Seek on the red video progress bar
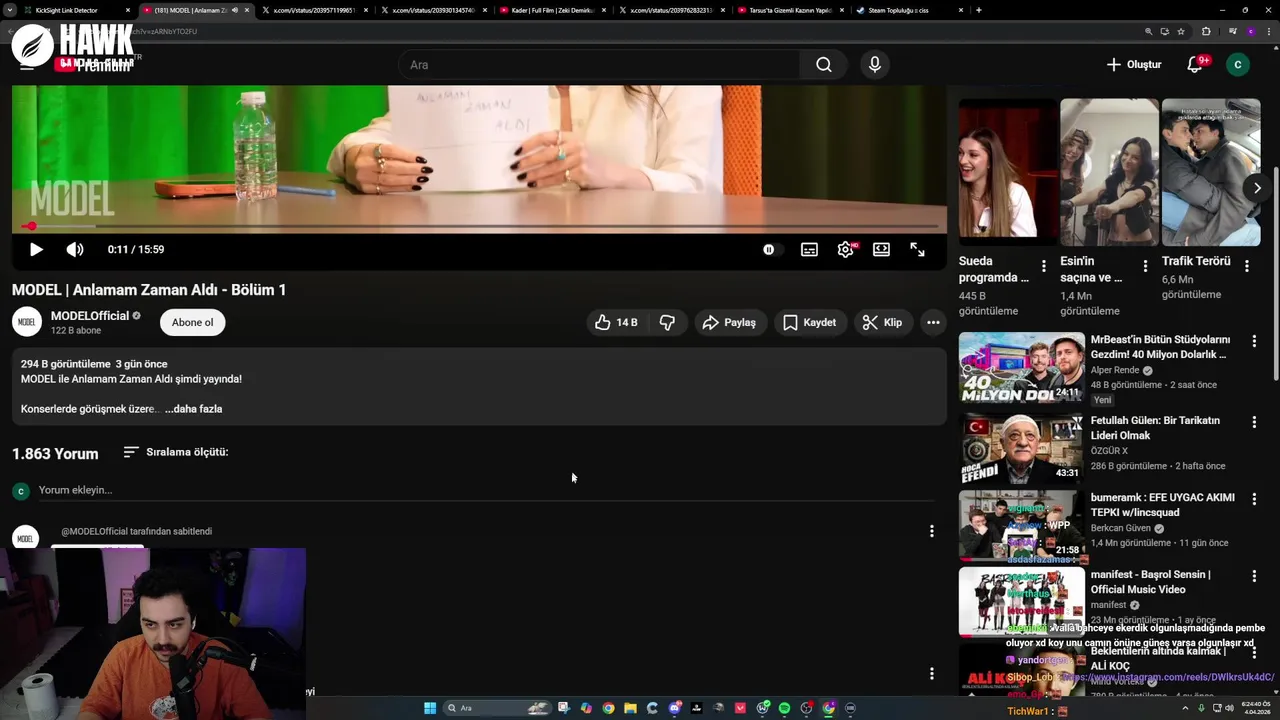 click(x=479, y=227)
